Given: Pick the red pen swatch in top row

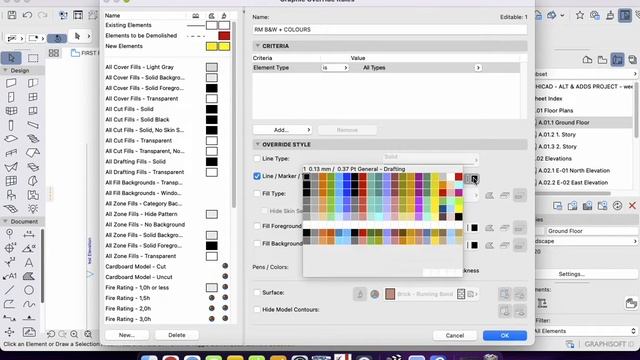Looking at the screenshot, I should [x=458, y=177].
